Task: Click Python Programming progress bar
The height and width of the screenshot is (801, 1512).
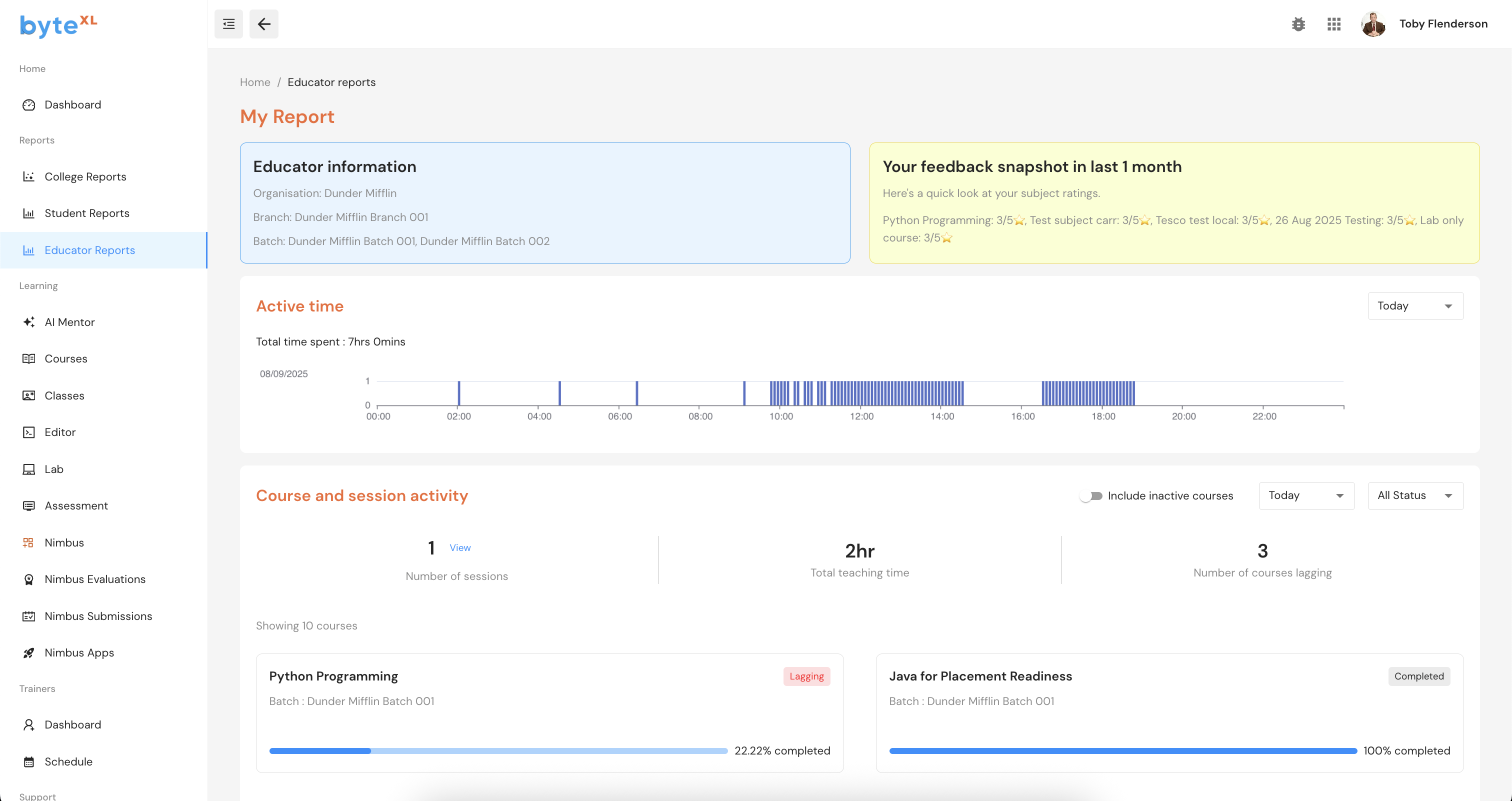Action: pos(497,750)
